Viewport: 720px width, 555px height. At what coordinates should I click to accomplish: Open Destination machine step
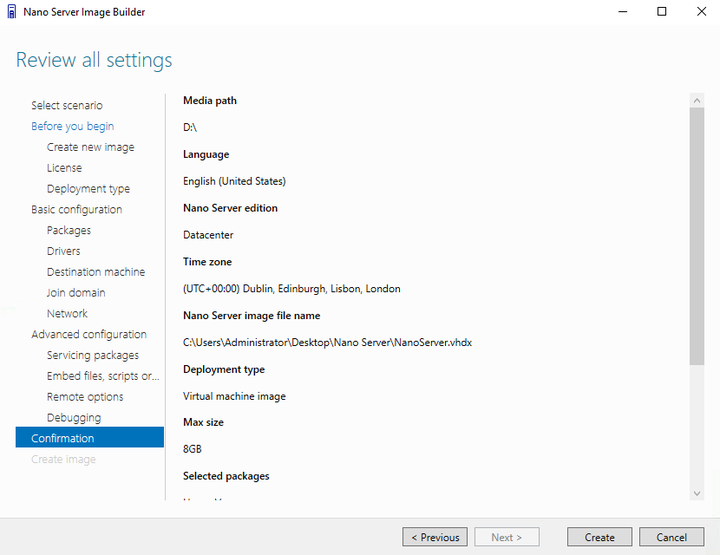(x=96, y=272)
